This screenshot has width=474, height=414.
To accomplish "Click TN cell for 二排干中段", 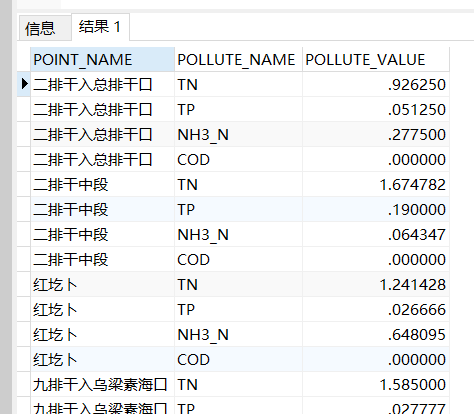I will tap(238, 185).
